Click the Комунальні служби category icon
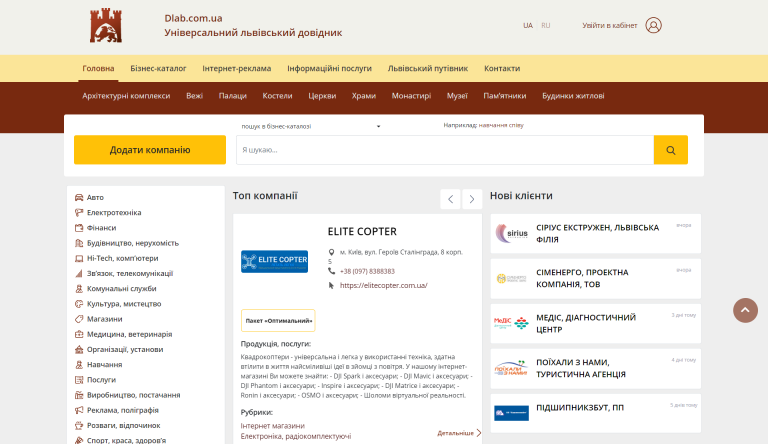768x444 pixels. [x=79, y=289]
